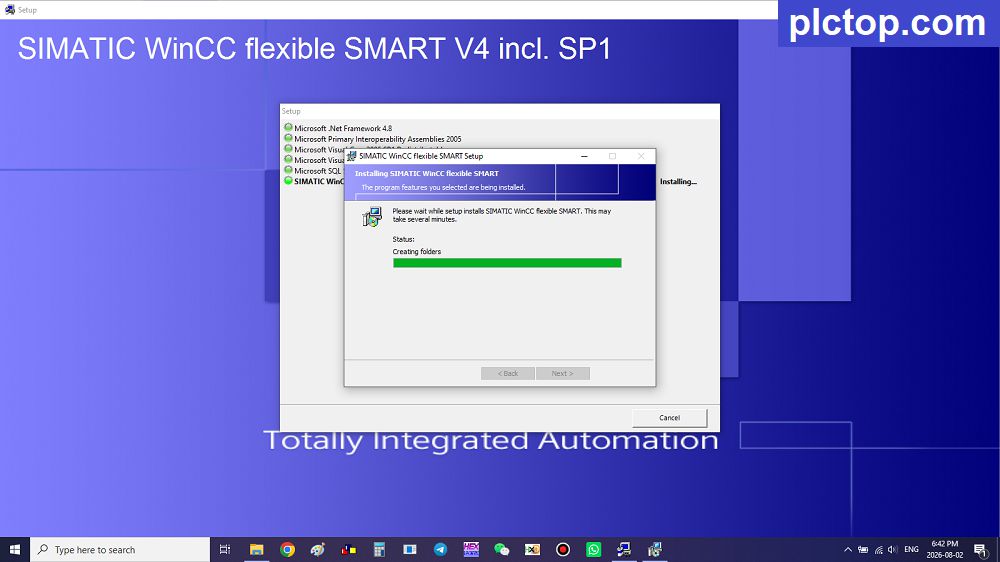Click the installer computer icon beside wait message
This screenshot has width=1000, height=562.
pyautogui.click(x=372, y=217)
